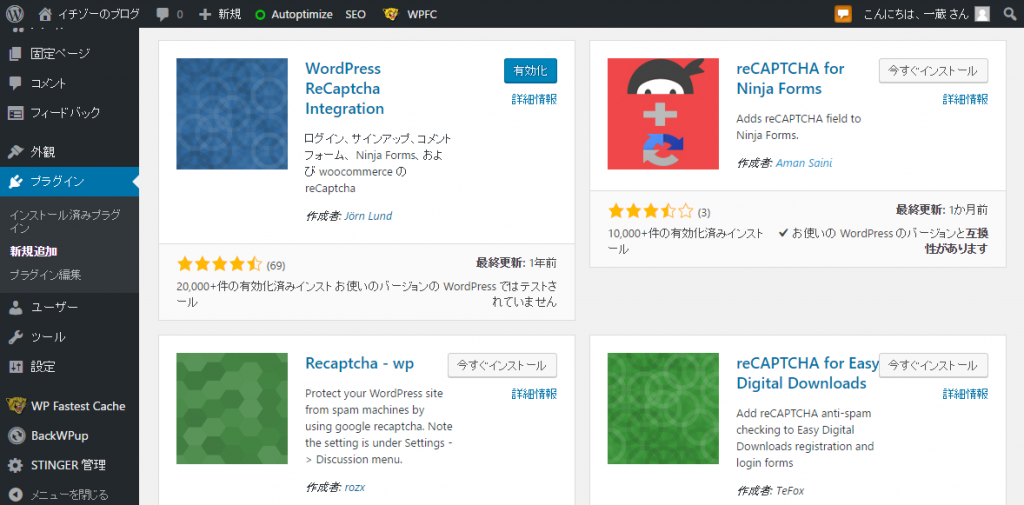Open the orange notification speech icon
Screen dimensions: 1024x505
tap(843, 14)
